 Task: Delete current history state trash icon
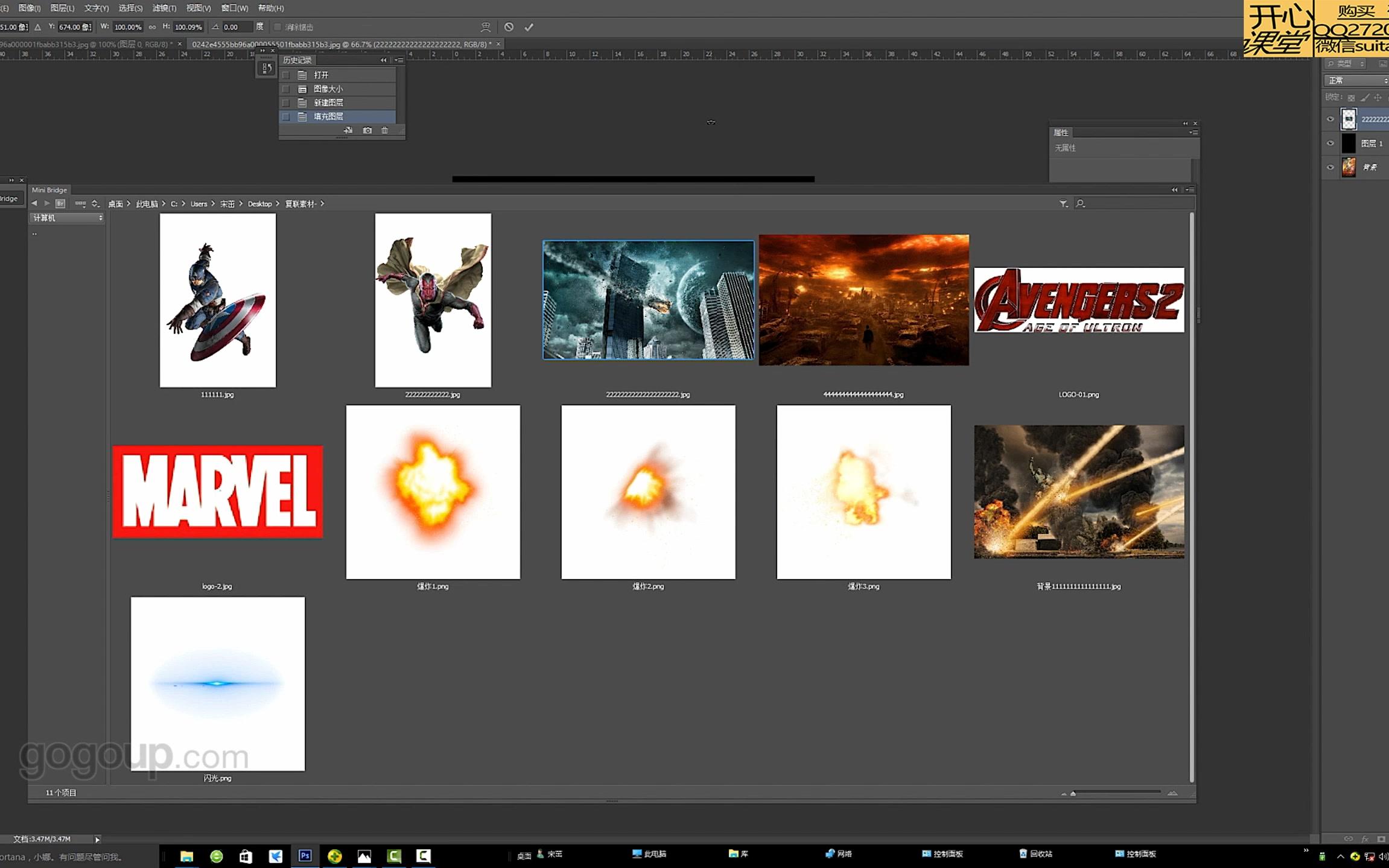pyautogui.click(x=385, y=130)
